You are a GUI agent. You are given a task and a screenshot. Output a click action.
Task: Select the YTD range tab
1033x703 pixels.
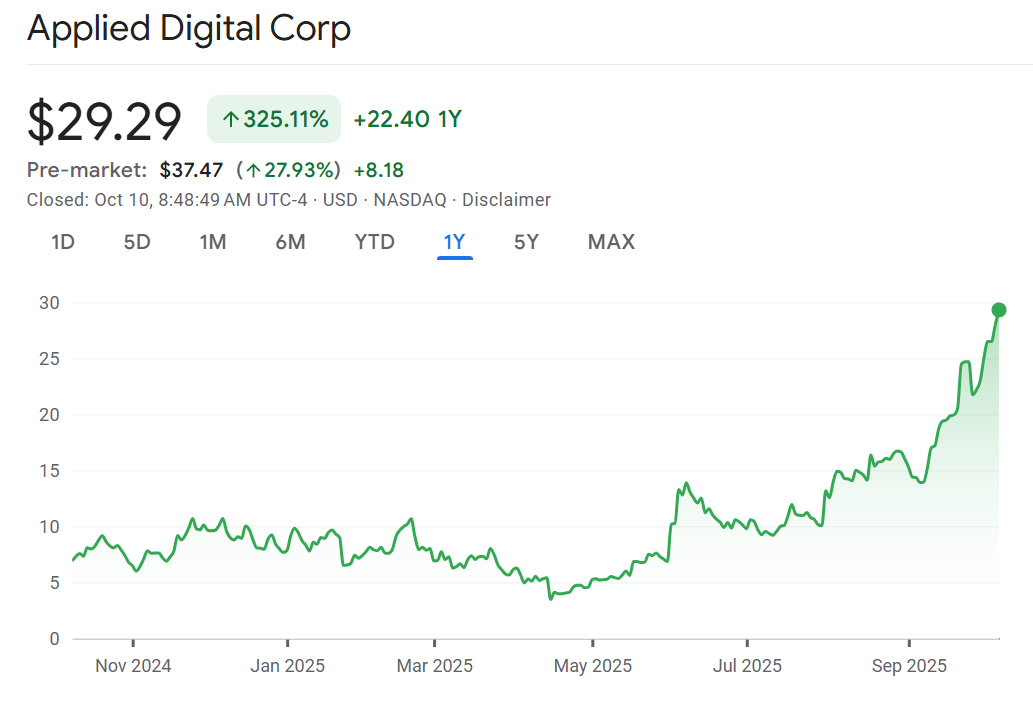375,242
